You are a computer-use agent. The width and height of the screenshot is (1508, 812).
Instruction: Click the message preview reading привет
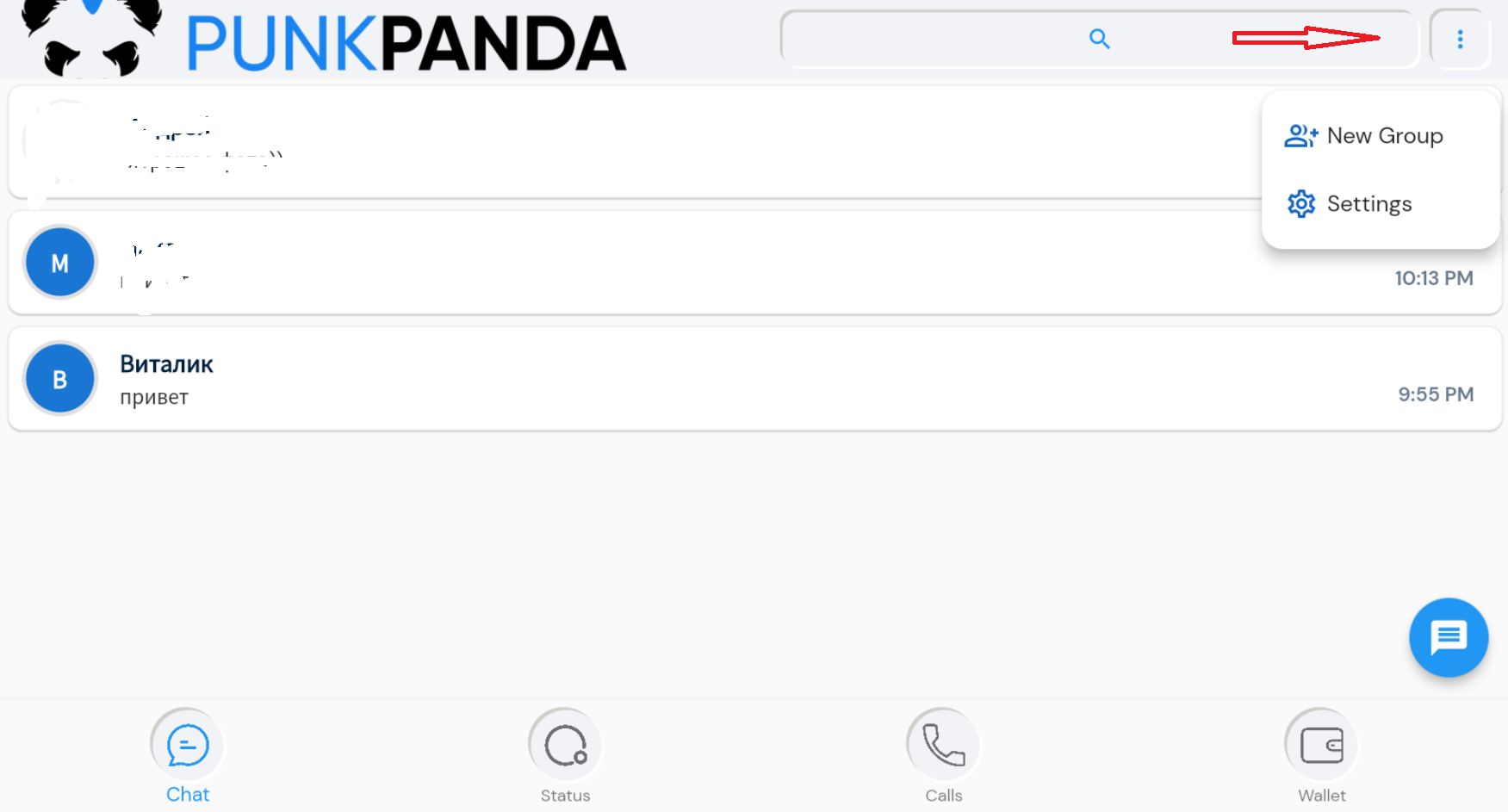tap(154, 397)
